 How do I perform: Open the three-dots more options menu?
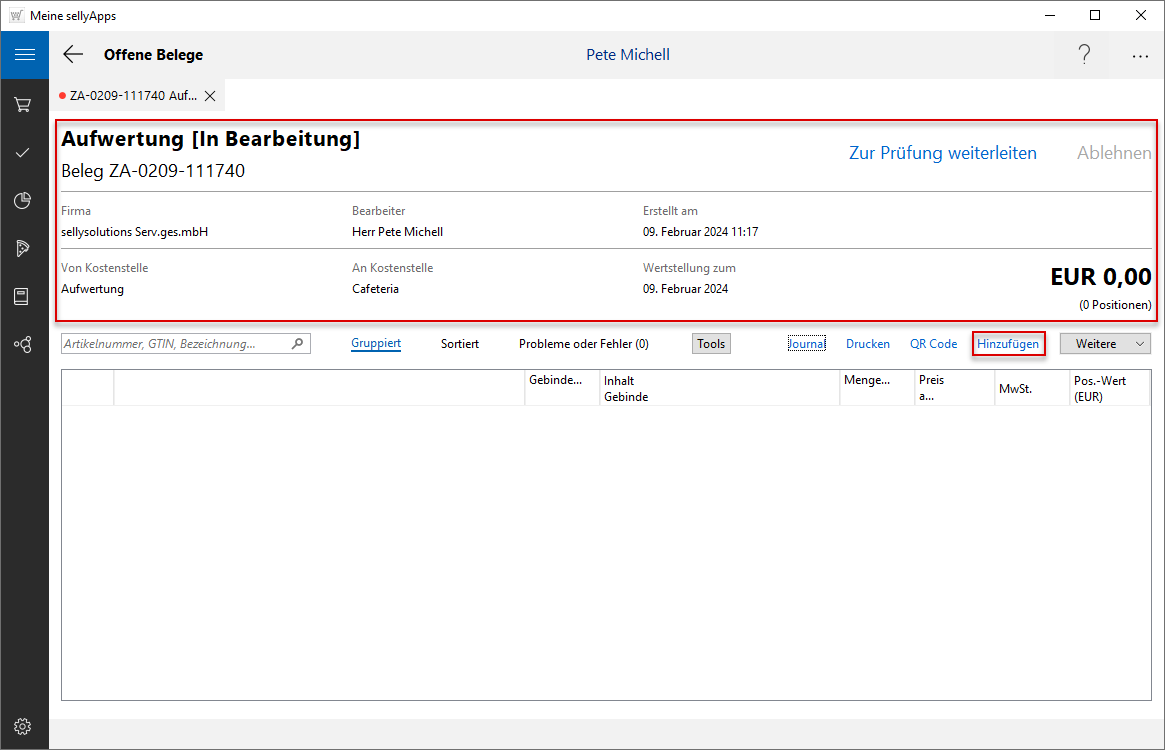tap(1140, 56)
